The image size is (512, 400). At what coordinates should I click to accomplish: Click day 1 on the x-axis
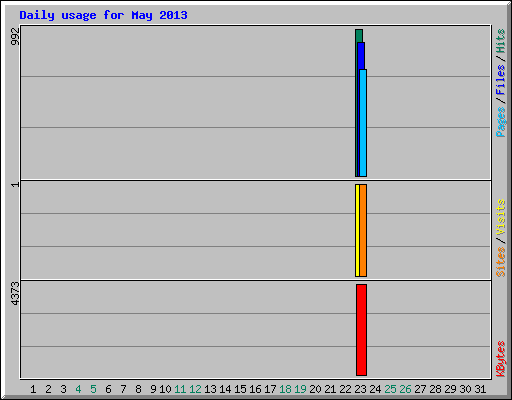(x=33, y=389)
